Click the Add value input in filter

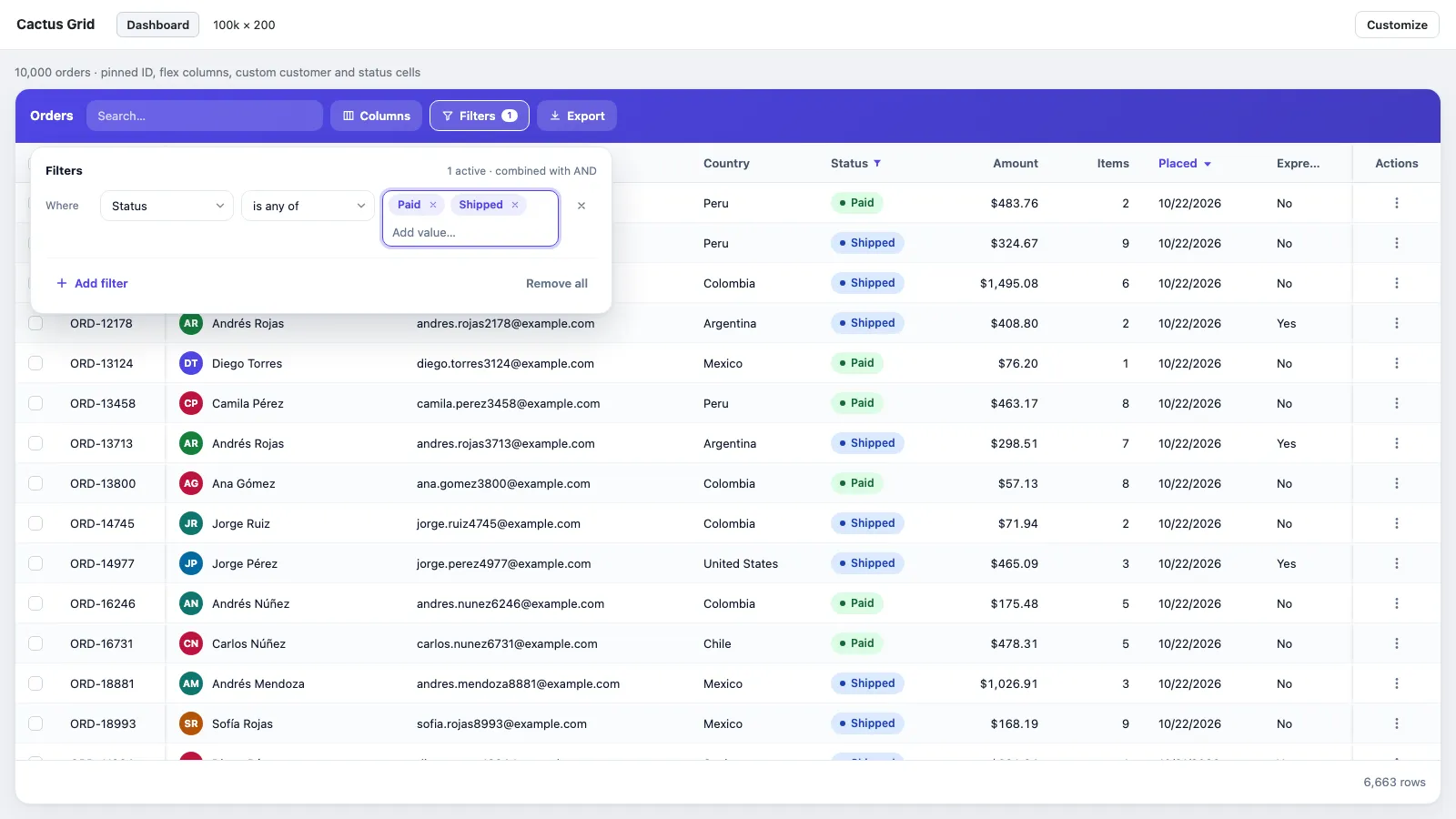(470, 232)
